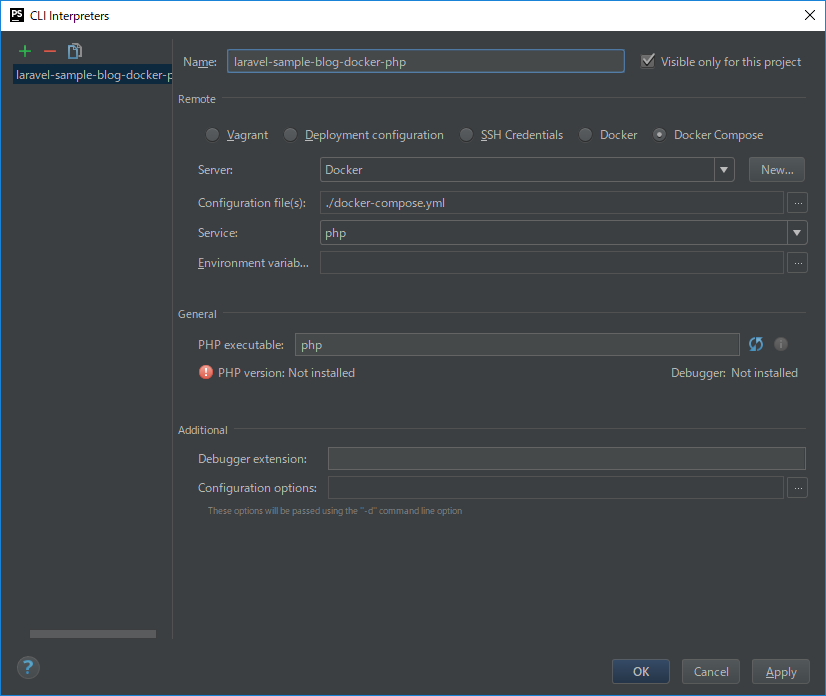Click the Configuration options field
Screen dimensions: 826x696
pyautogui.click(x=556, y=488)
